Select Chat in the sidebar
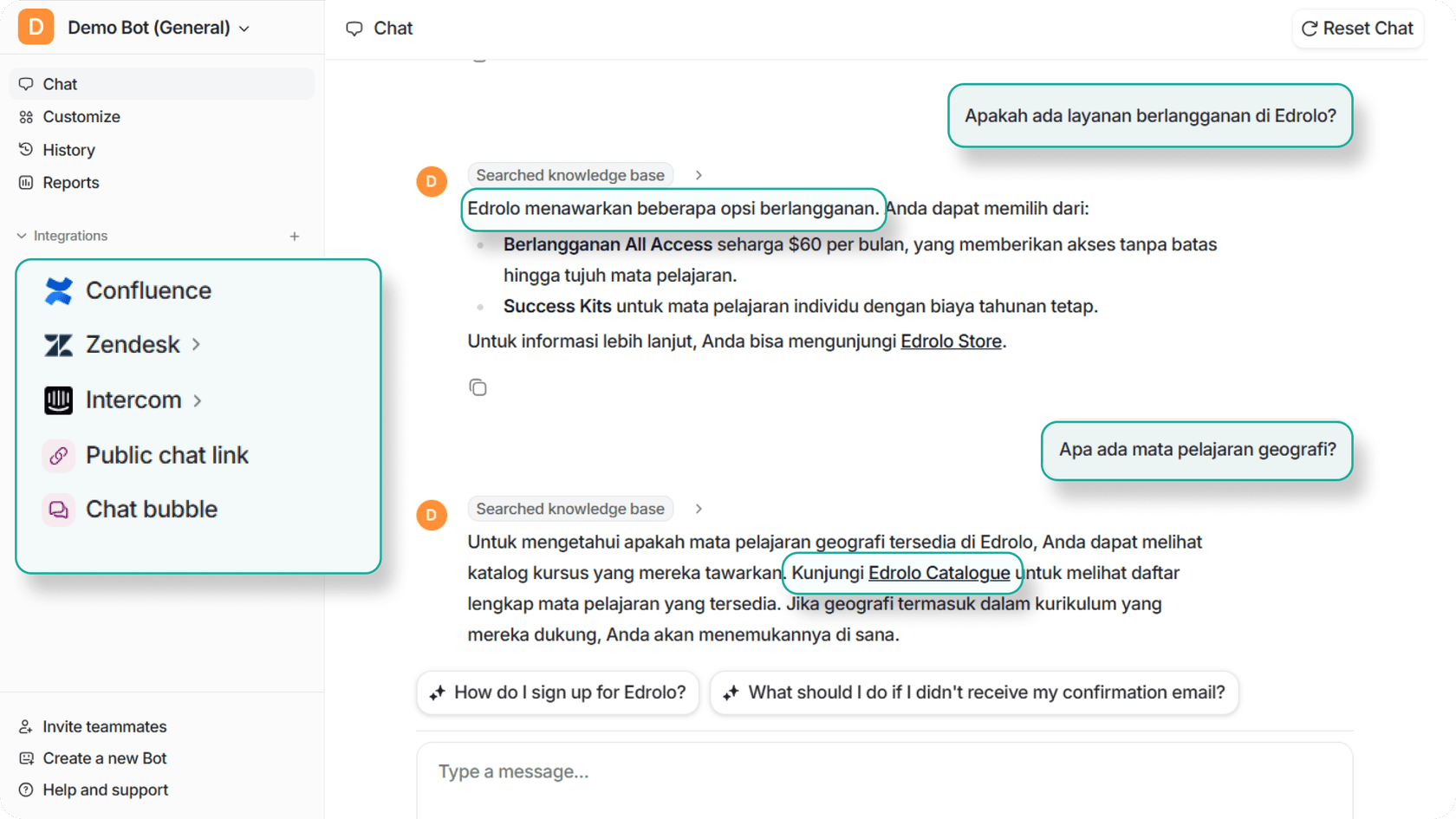The width and height of the screenshot is (1456, 819). tap(59, 83)
